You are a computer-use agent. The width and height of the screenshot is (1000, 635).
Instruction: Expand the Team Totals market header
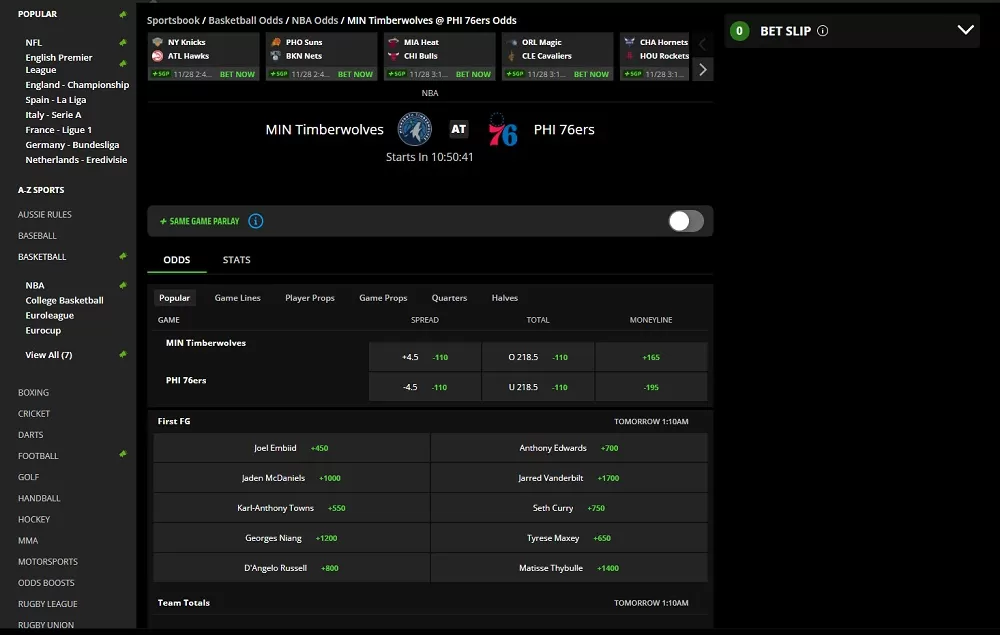[x=430, y=602]
